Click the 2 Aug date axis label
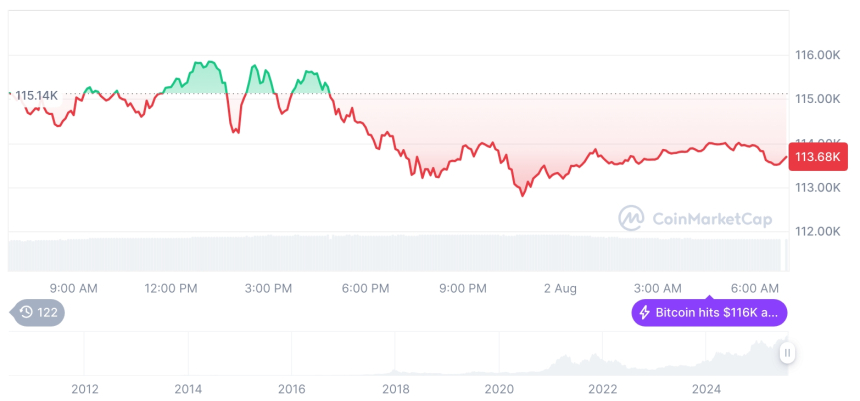The image size is (860, 401). [x=560, y=288]
